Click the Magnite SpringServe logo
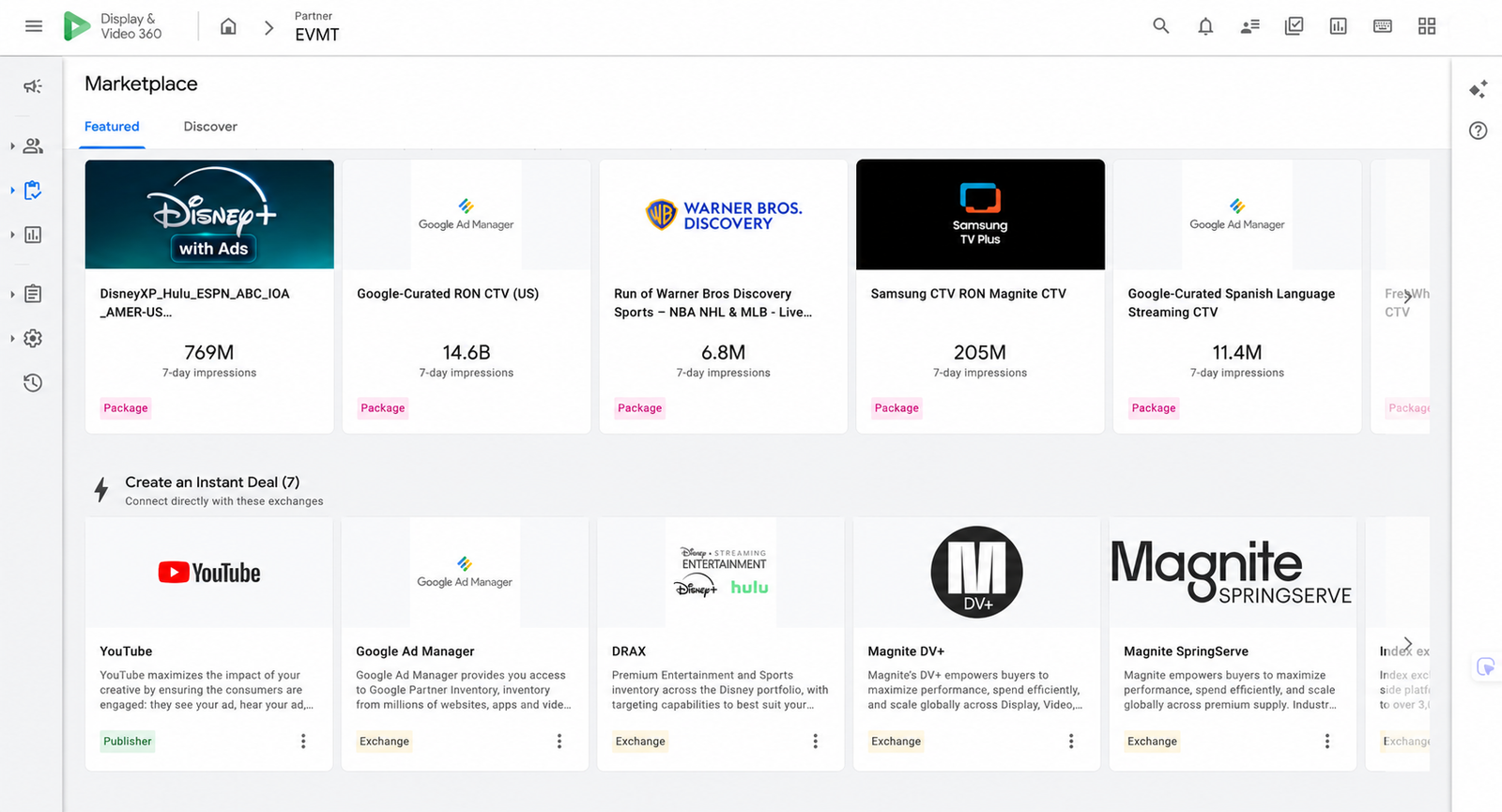Screen dimensions: 1502x812 (1232, 572)
